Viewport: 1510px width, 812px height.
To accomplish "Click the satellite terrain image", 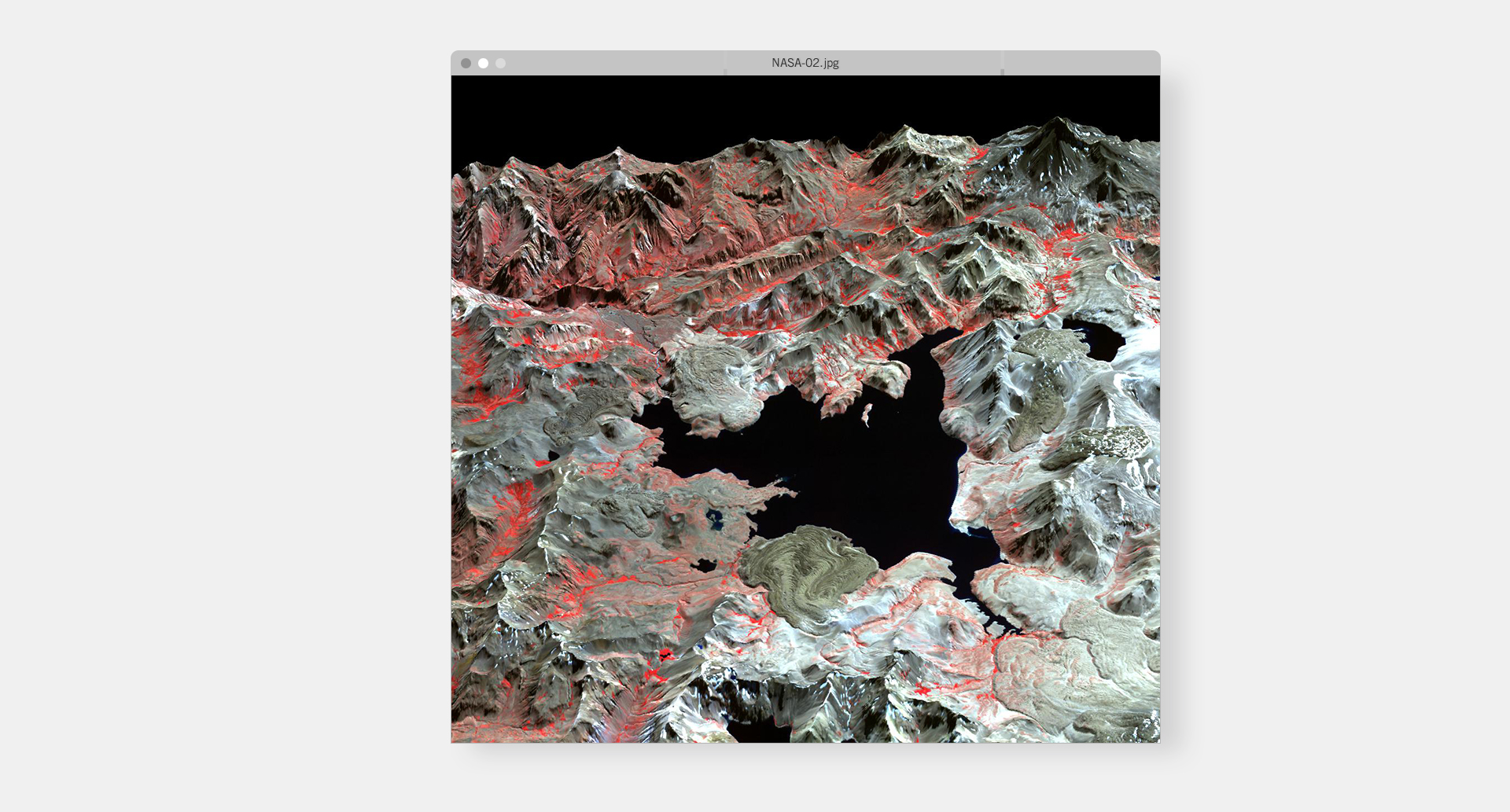I will coord(805,409).
